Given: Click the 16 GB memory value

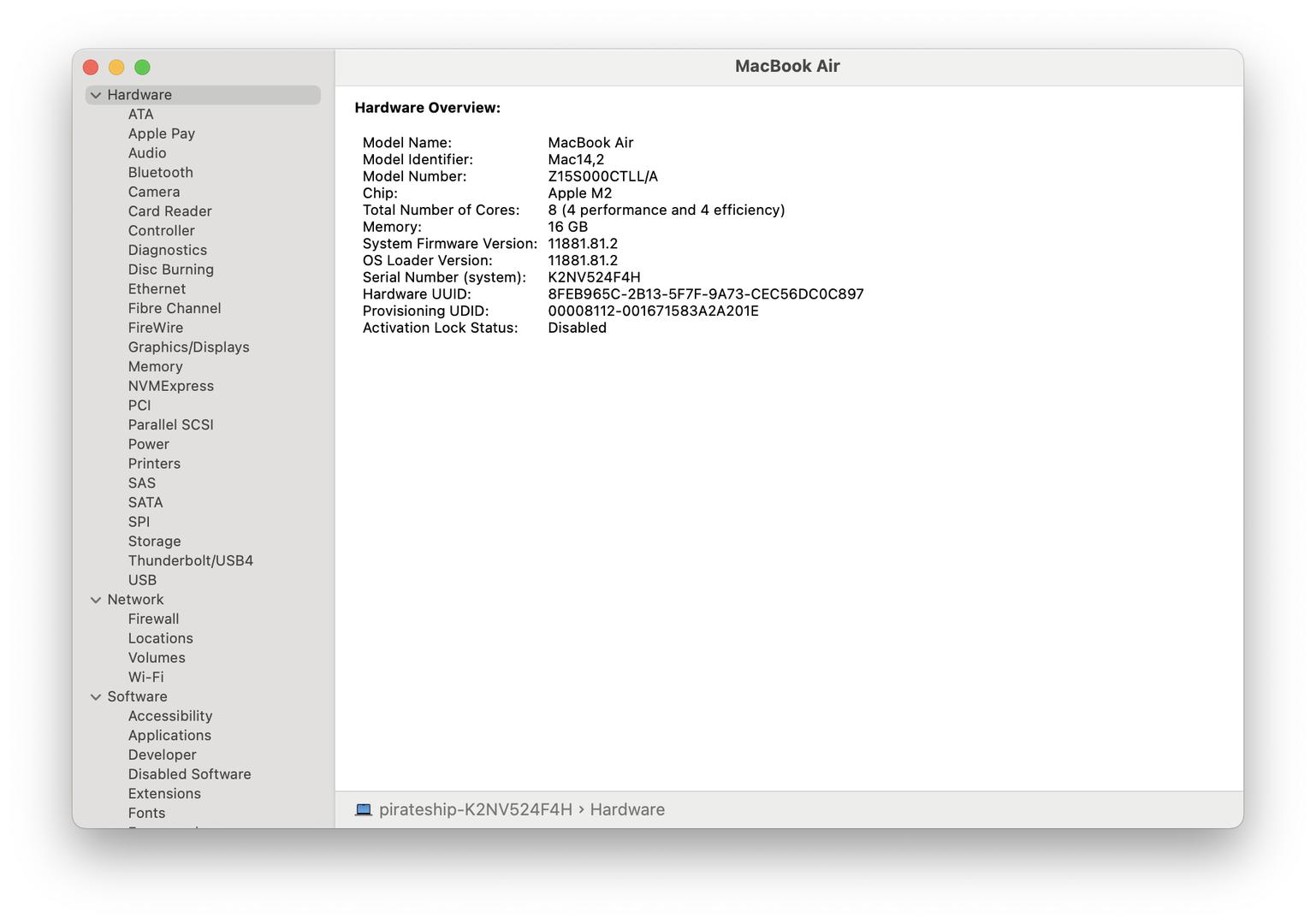Looking at the screenshot, I should click(x=568, y=227).
